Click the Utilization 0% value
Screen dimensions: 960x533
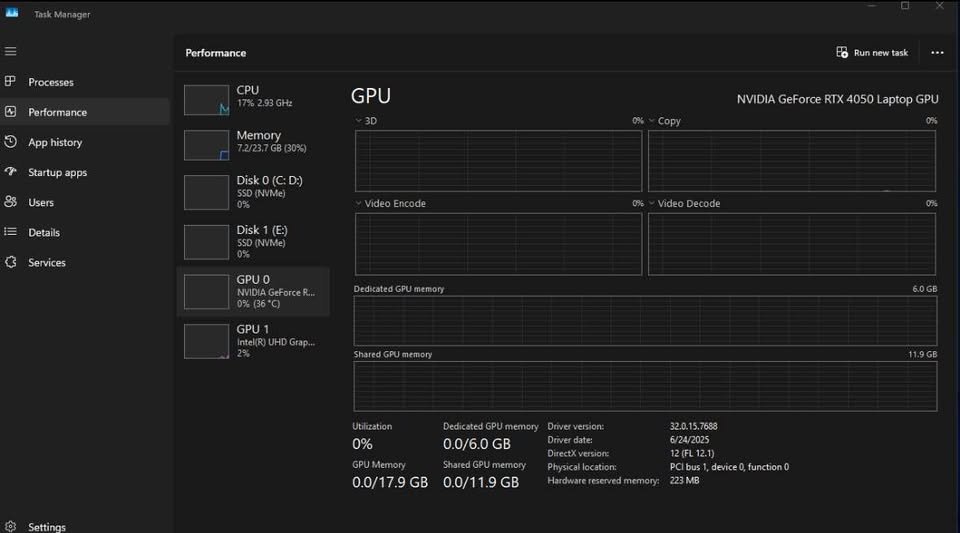362,444
